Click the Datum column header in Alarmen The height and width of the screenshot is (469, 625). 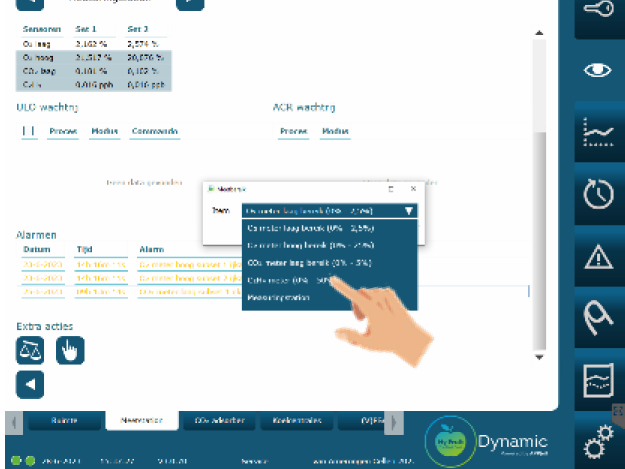37,249
